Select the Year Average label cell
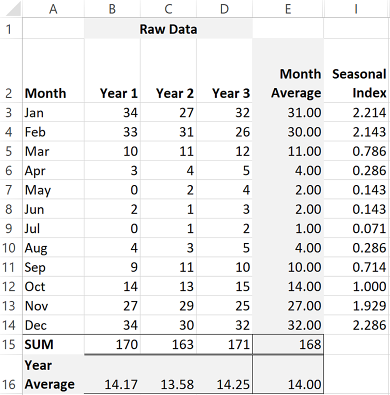Image resolution: width=390 pixels, height=395 pixels. (x=53, y=374)
